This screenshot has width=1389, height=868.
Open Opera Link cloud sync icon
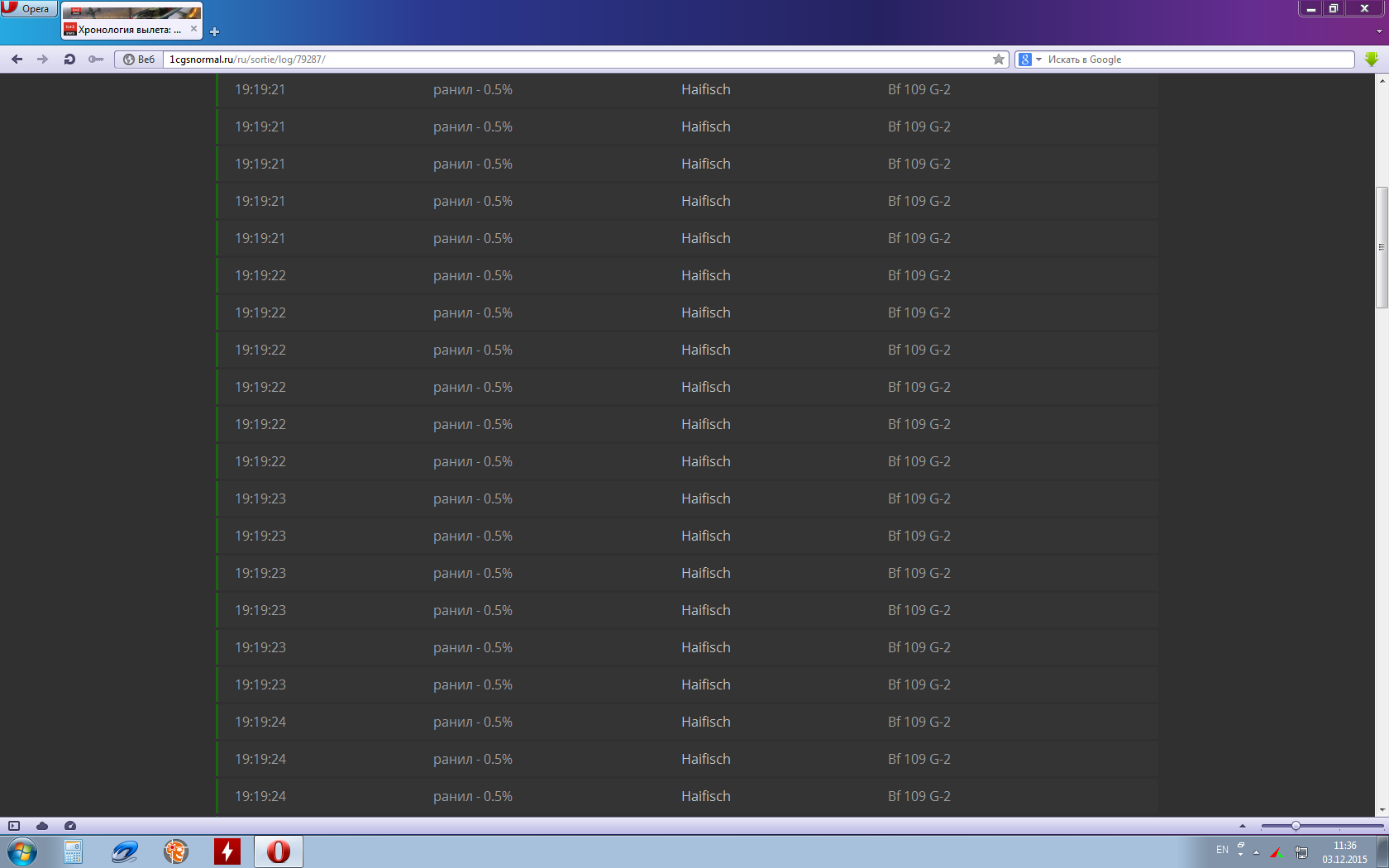(x=42, y=826)
